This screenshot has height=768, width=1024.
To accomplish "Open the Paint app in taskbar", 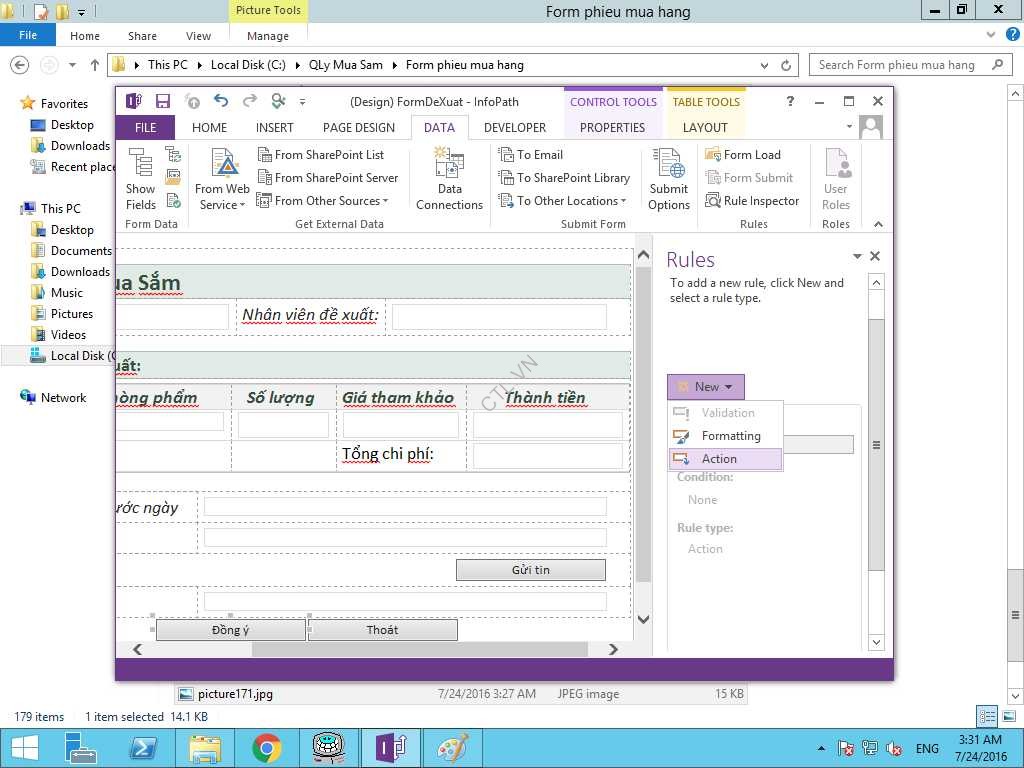I will [x=452, y=748].
